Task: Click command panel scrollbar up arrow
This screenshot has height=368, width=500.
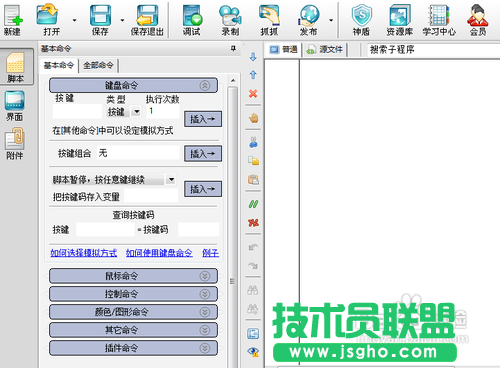Action: click(233, 80)
